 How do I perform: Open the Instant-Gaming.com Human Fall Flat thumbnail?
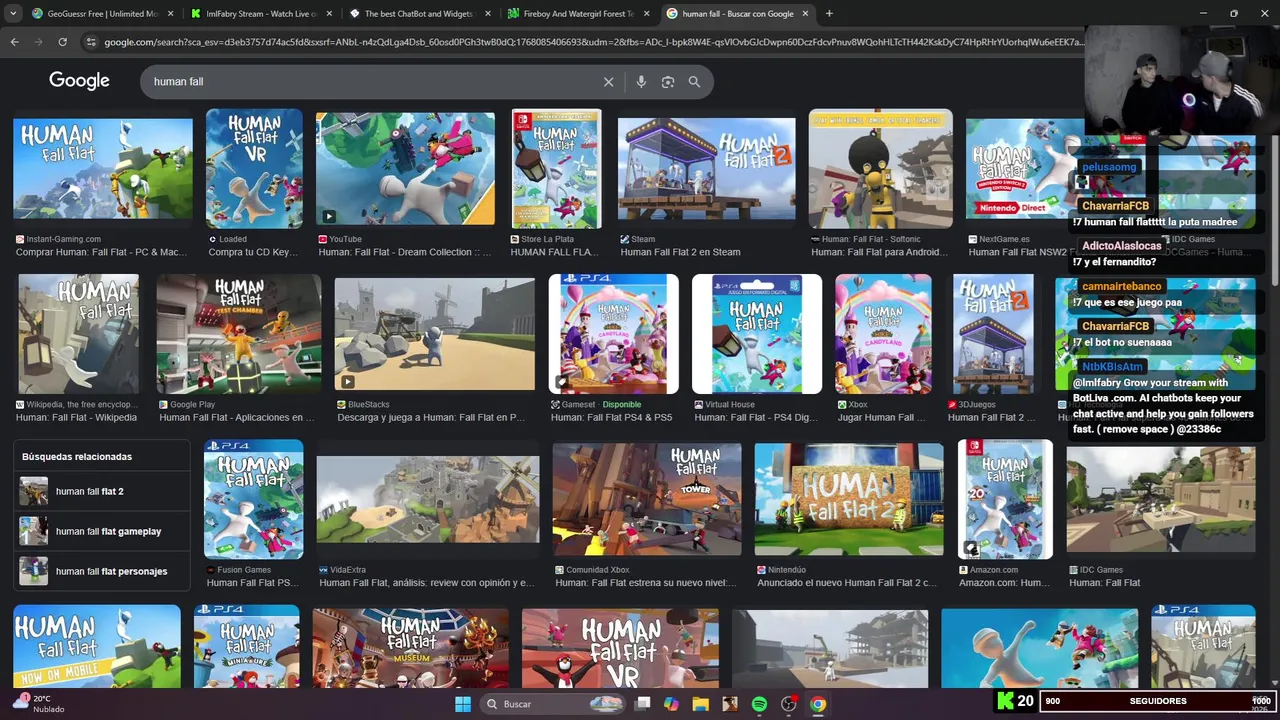coord(103,169)
